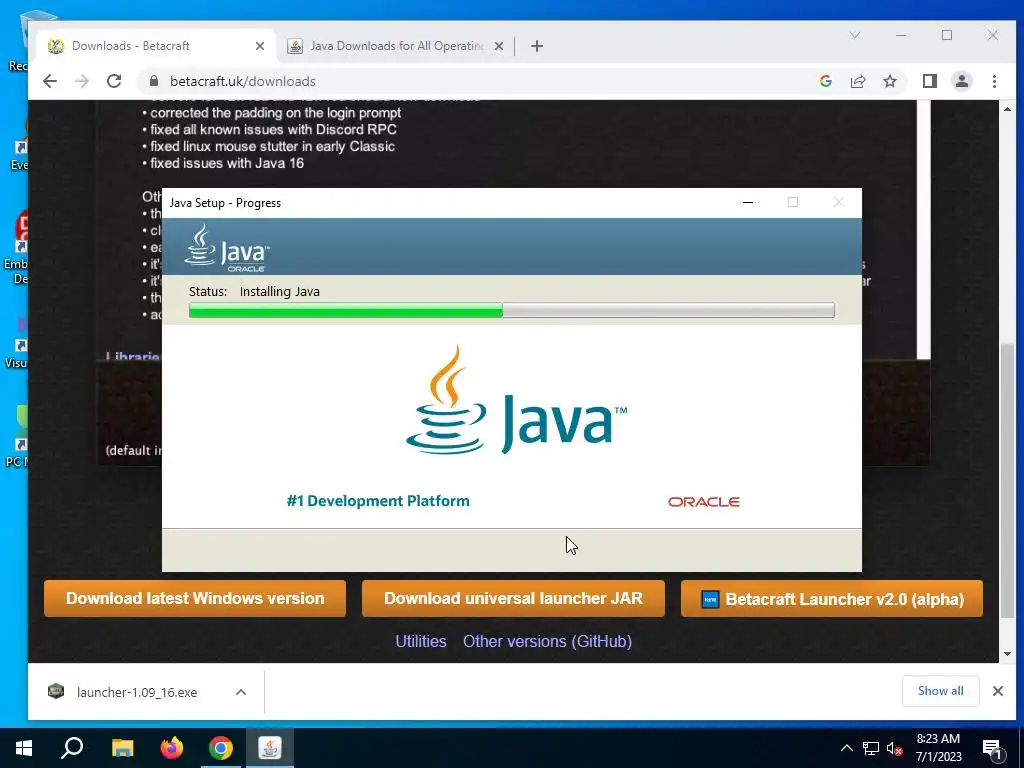
Task: Go back using Chrome's back arrow
Action: coord(50,81)
